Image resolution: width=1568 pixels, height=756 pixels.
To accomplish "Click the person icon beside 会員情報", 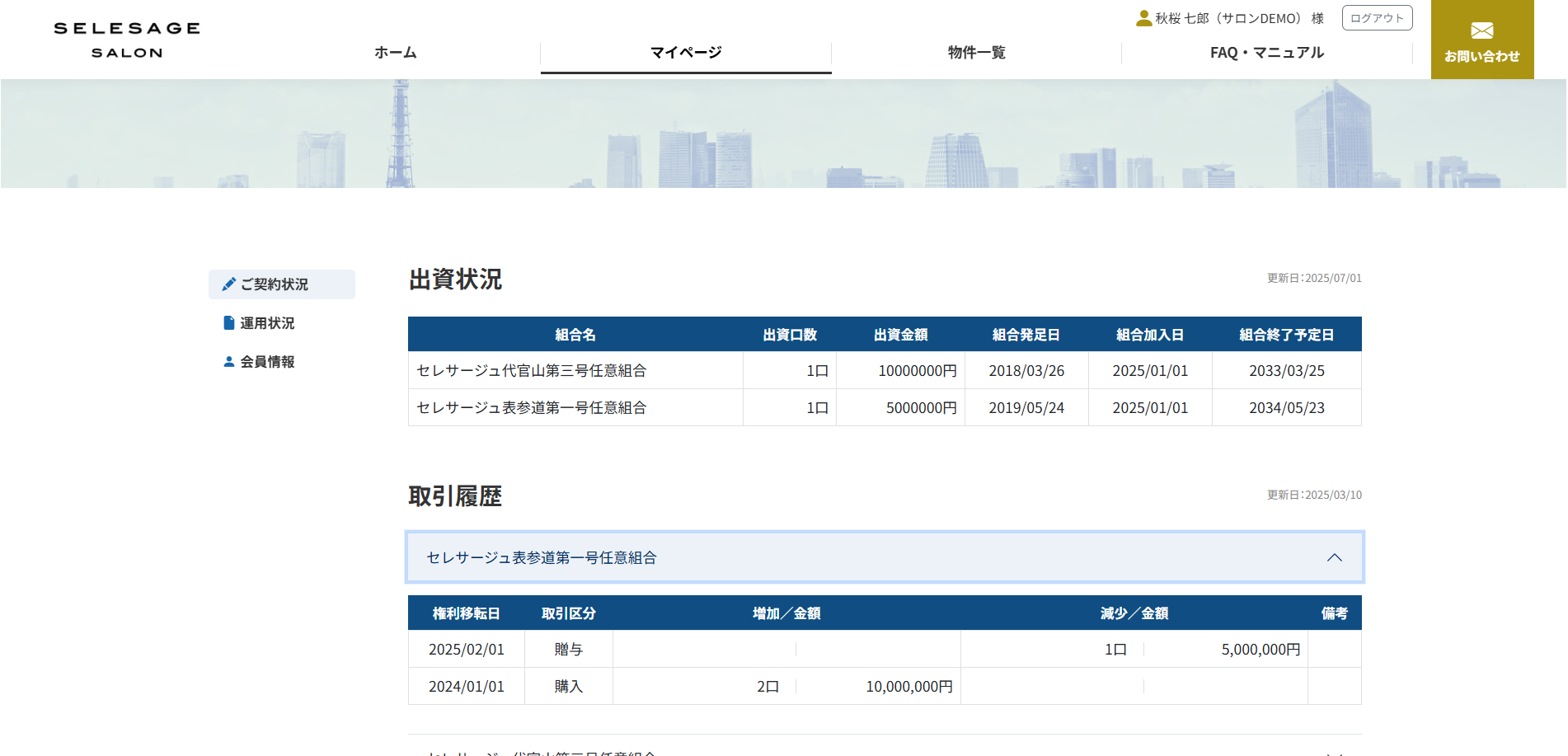I will 229,362.
